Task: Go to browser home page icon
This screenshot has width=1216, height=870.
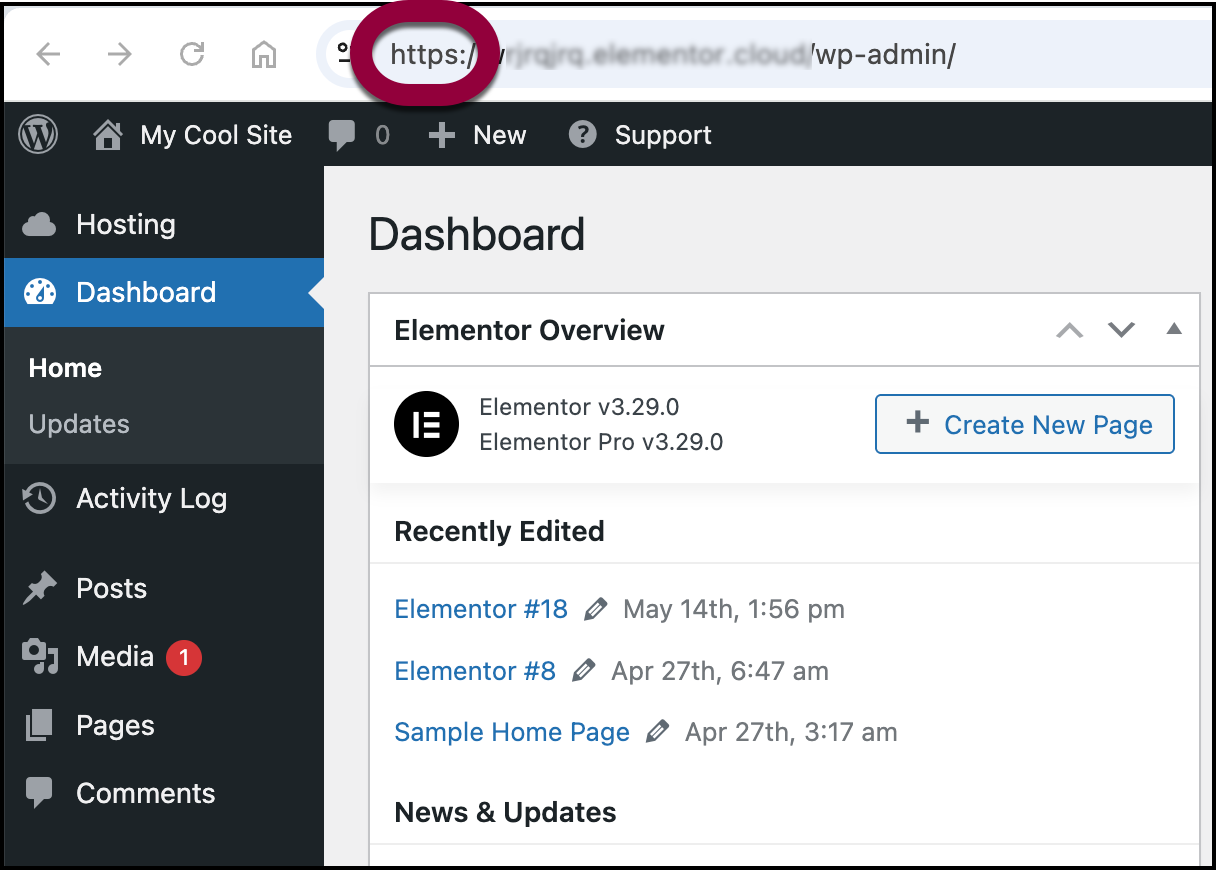Action: [x=263, y=54]
